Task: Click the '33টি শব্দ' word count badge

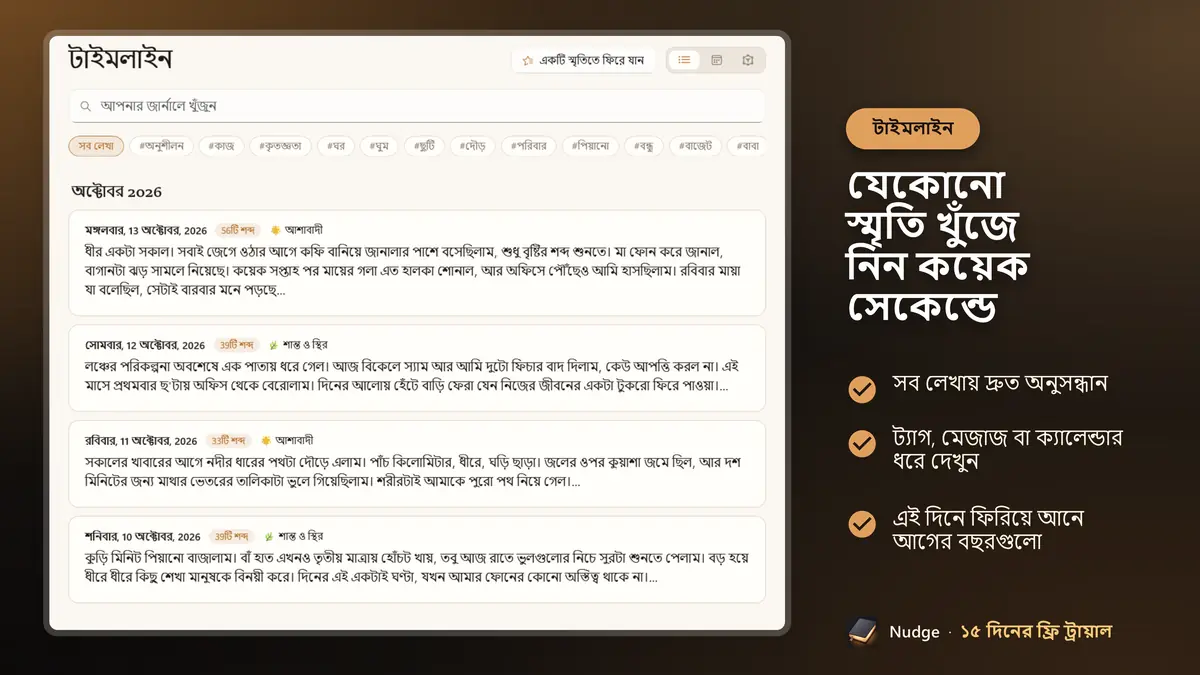Action: [x=229, y=441]
